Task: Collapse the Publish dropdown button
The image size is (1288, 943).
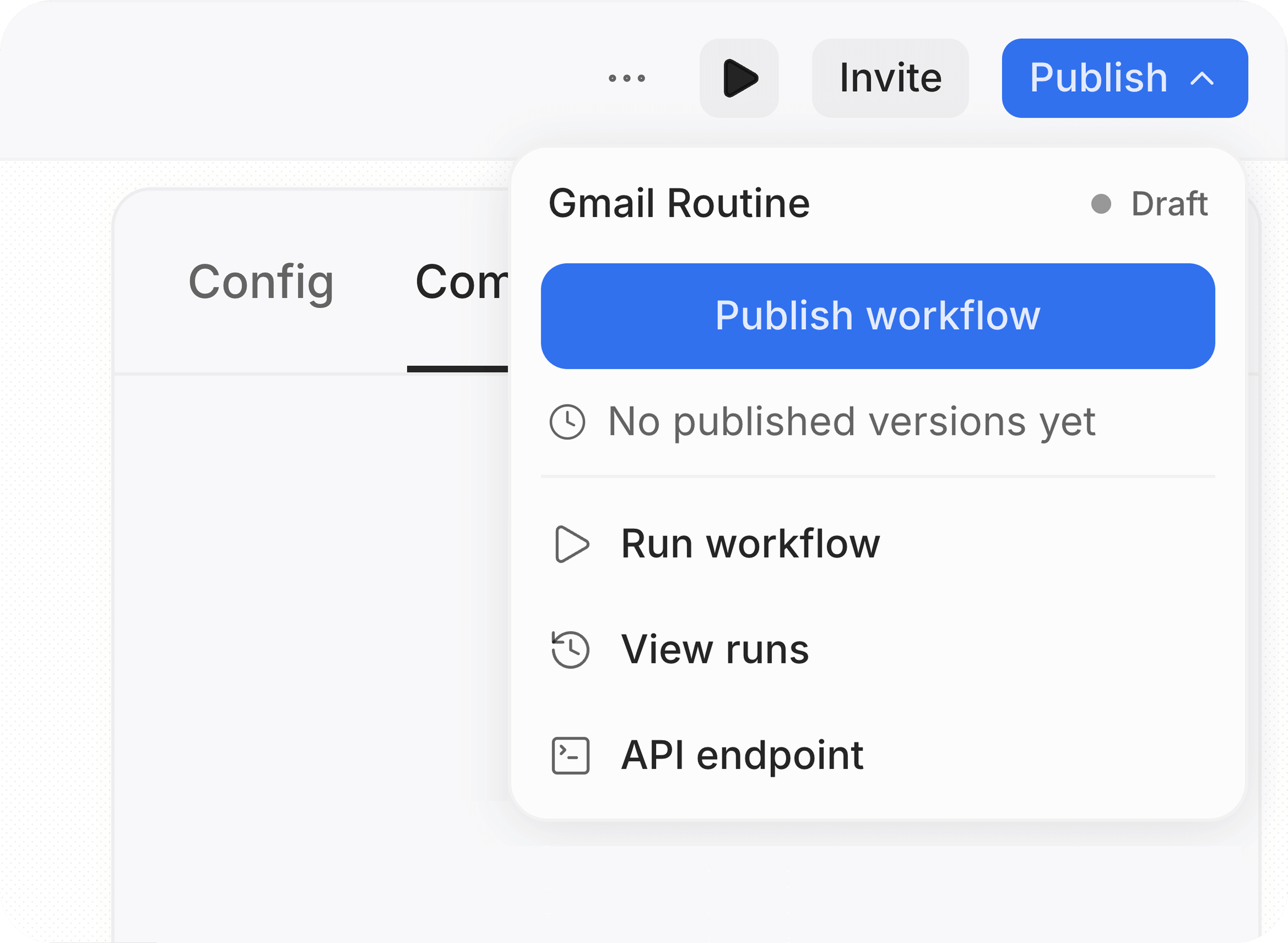Action: [1125, 78]
